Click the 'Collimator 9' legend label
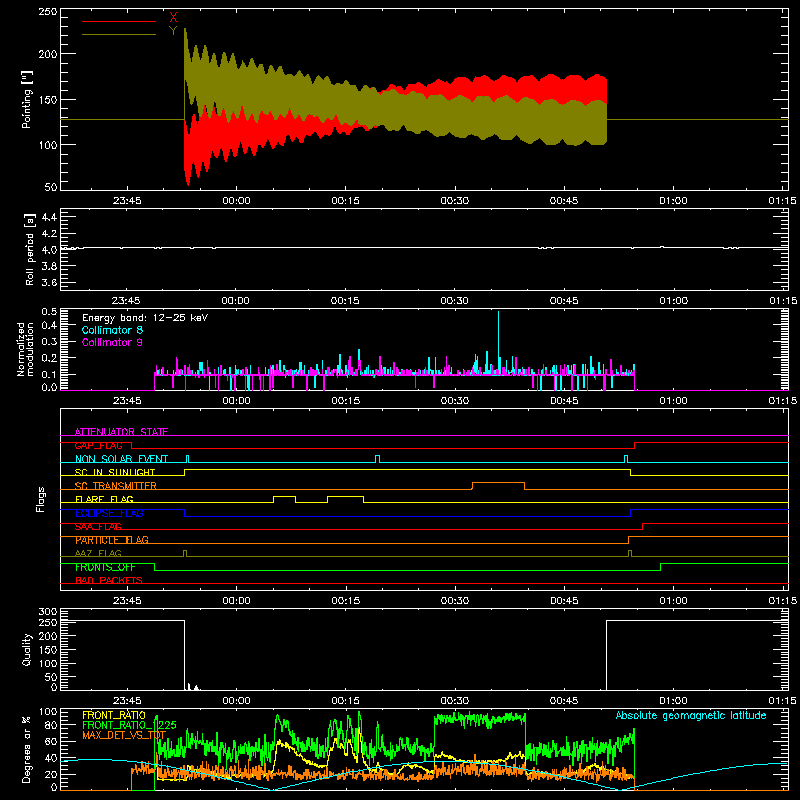 112,342
